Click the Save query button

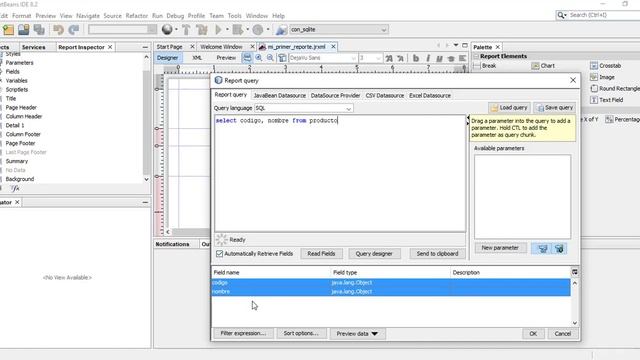(x=555, y=108)
